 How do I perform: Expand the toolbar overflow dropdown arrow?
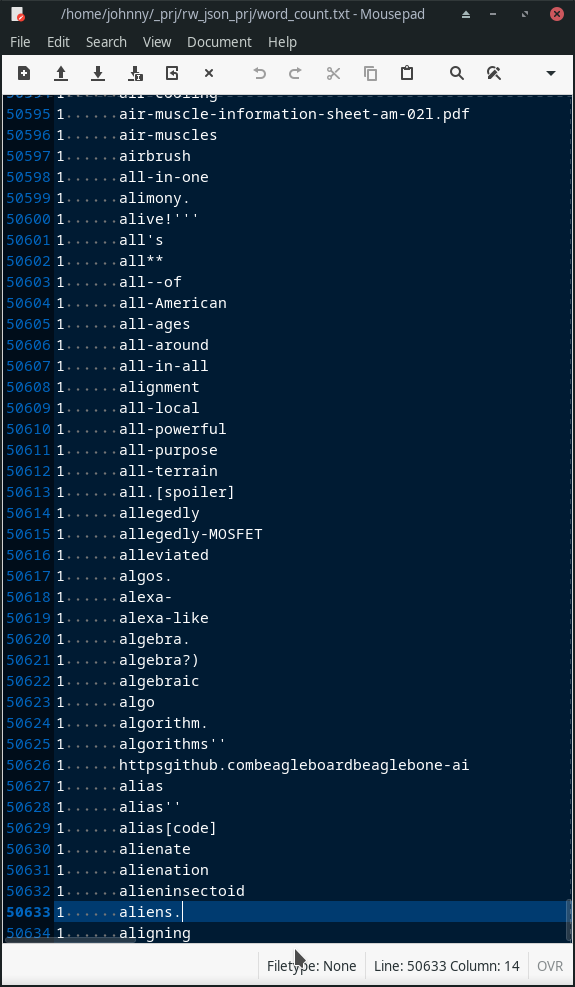550,74
